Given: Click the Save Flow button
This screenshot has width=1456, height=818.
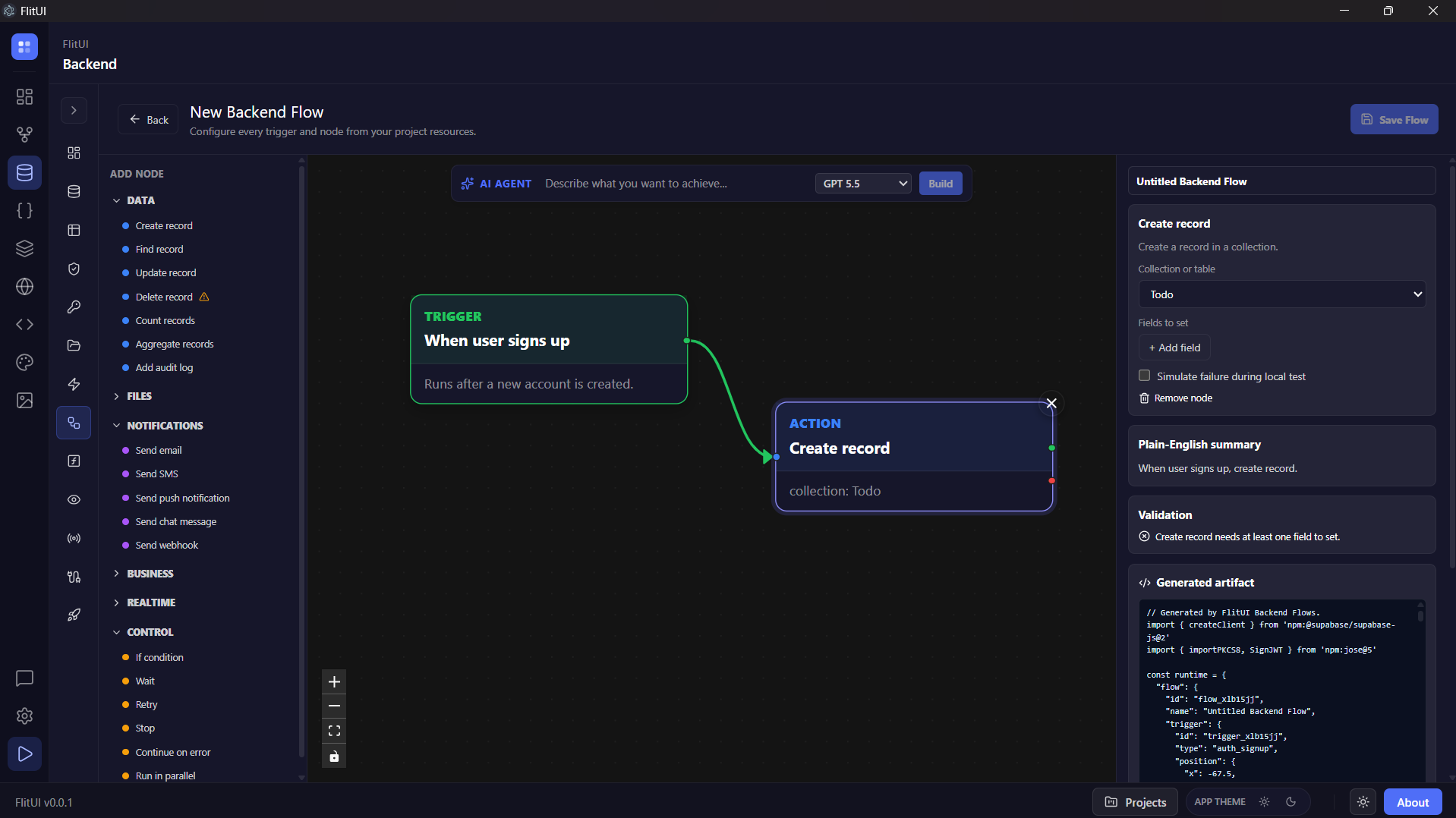Looking at the screenshot, I should pyautogui.click(x=1394, y=119).
